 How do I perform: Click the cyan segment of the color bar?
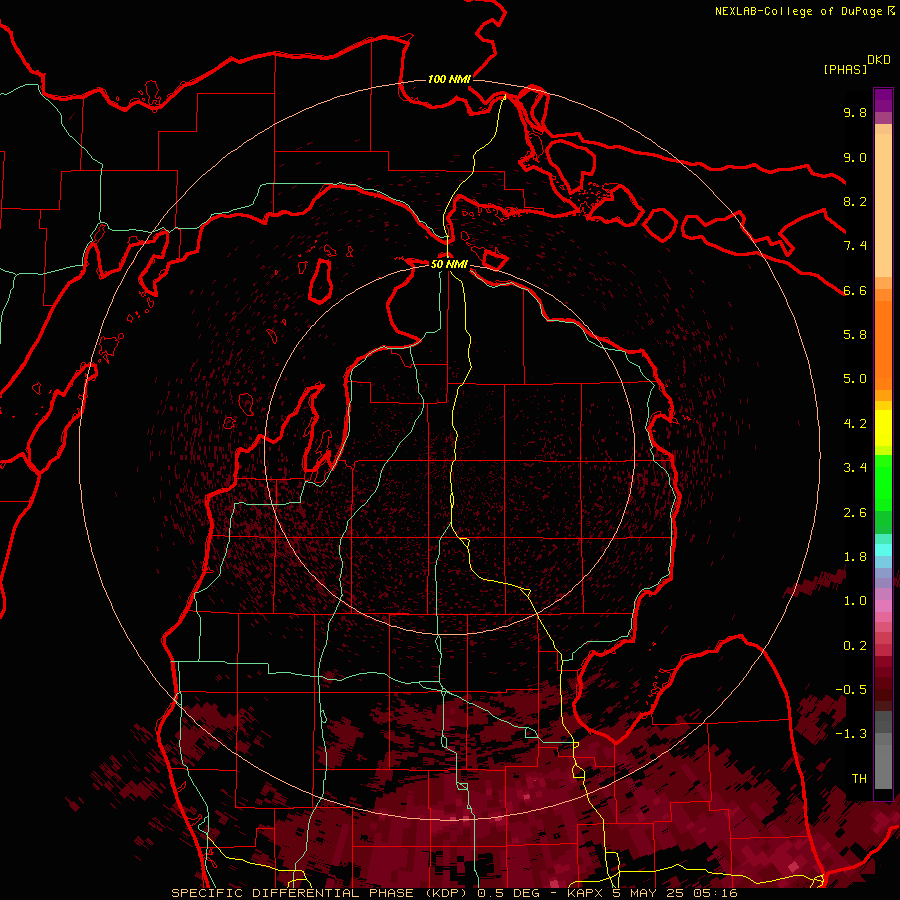pos(883,550)
